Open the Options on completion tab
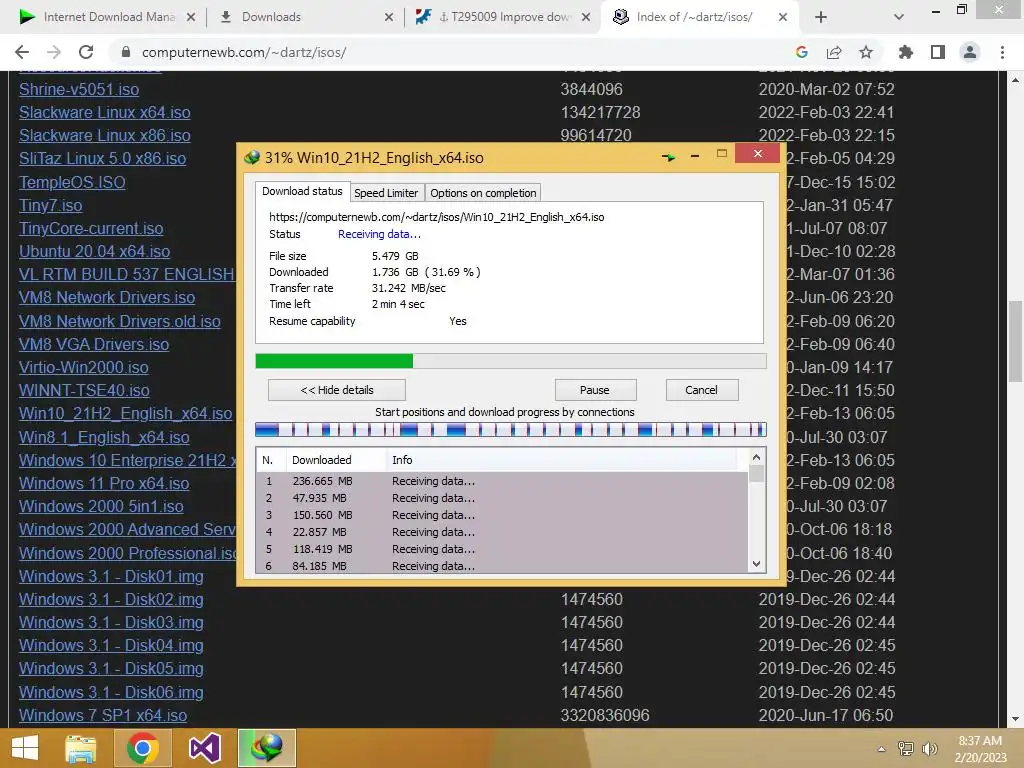This screenshot has width=1024, height=768. pyautogui.click(x=483, y=193)
